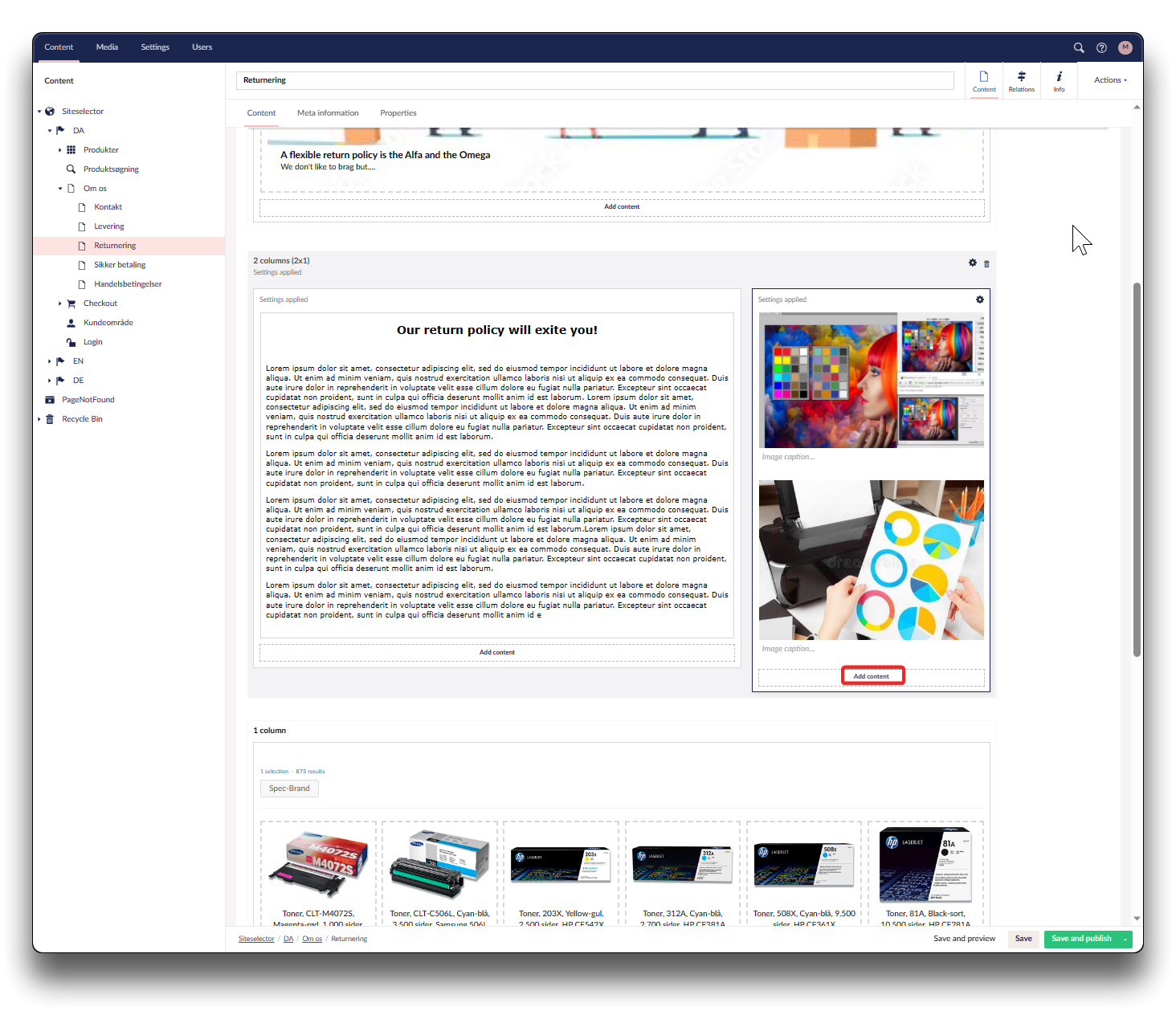Expand the EN language node
This screenshot has height=1011, width=1176.
click(50, 361)
